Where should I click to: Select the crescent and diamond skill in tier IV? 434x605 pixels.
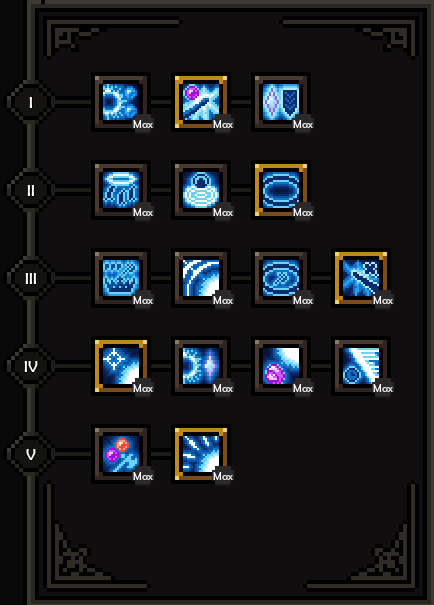201,366
